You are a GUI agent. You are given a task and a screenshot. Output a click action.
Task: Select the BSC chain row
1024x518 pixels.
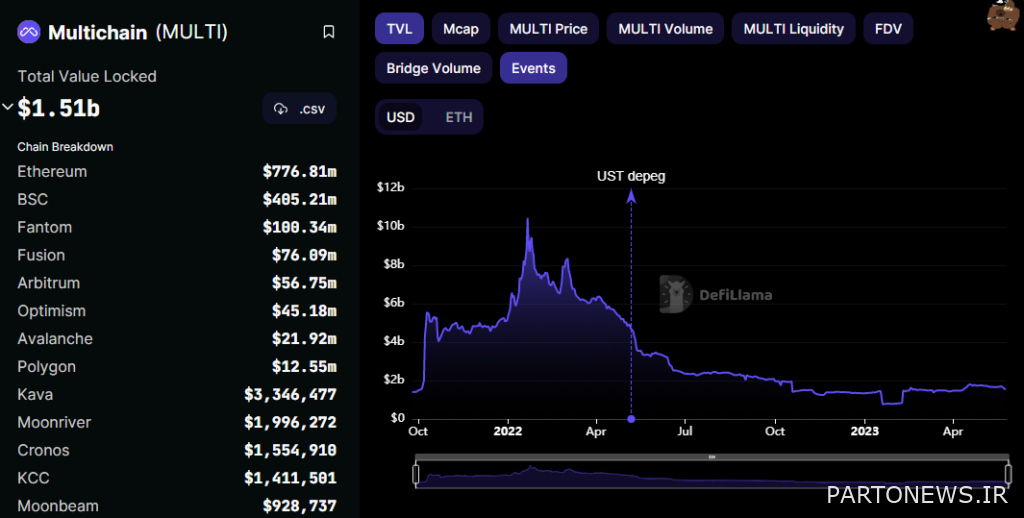(x=177, y=199)
